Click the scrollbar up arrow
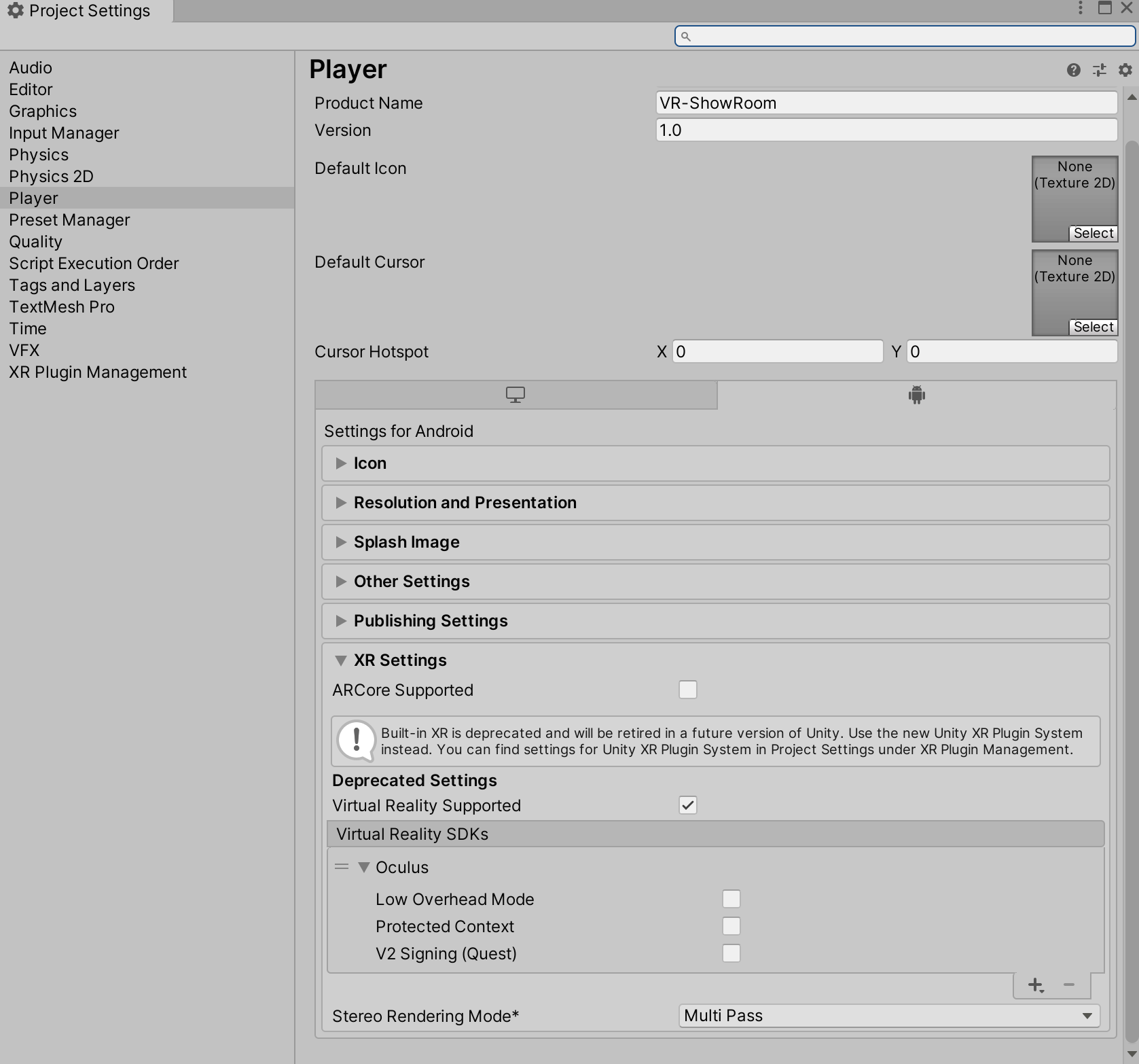The width and height of the screenshot is (1139, 1064). tap(1132, 98)
